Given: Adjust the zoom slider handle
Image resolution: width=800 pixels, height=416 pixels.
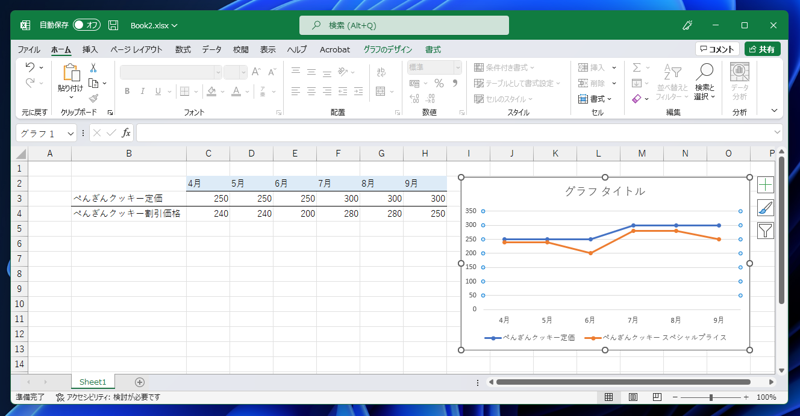Looking at the screenshot, I should pos(711,397).
